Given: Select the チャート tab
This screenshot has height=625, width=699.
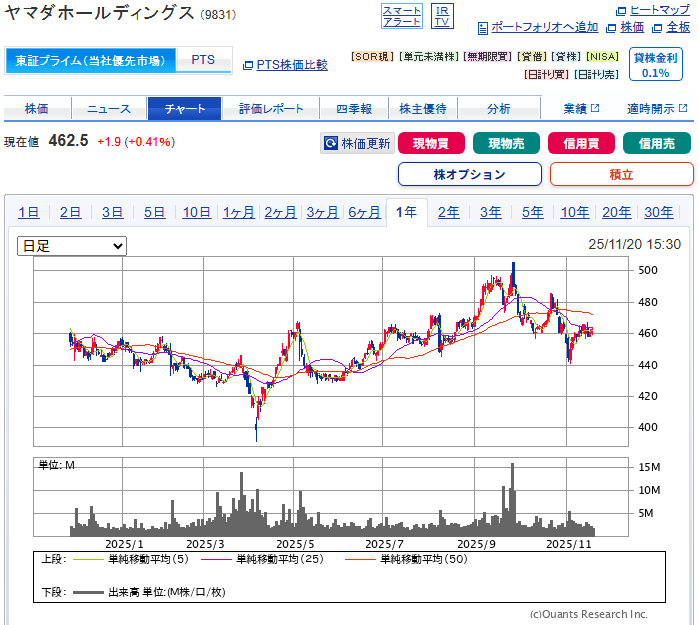Looking at the screenshot, I should [185, 108].
